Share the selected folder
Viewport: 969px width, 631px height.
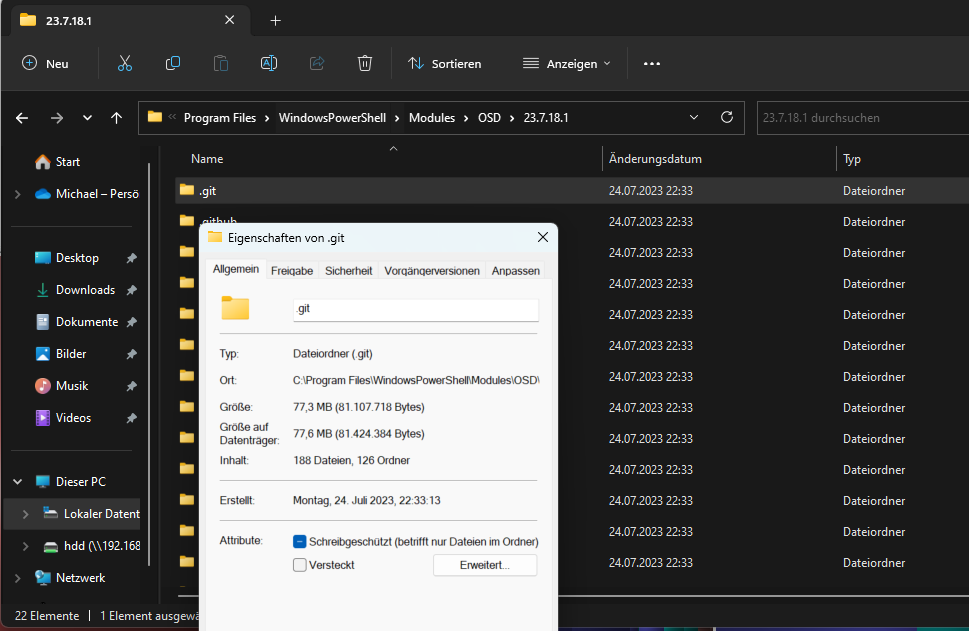click(316, 63)
